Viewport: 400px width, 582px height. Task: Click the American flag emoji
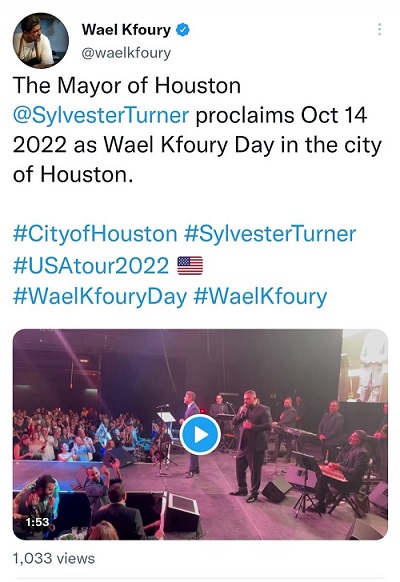[x=190, y=265]
